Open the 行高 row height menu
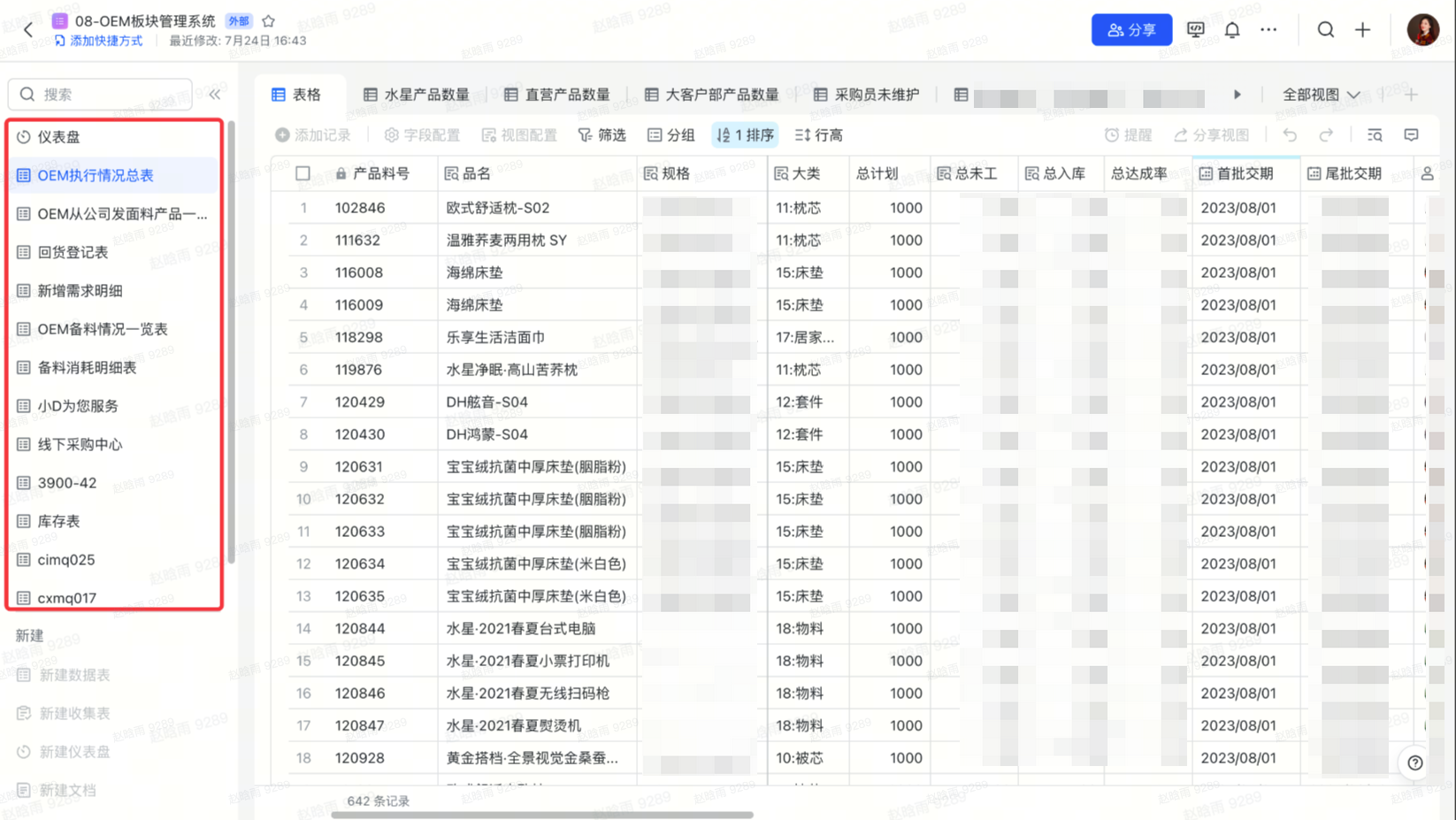Screen dimensions: 1456x820 819,135
